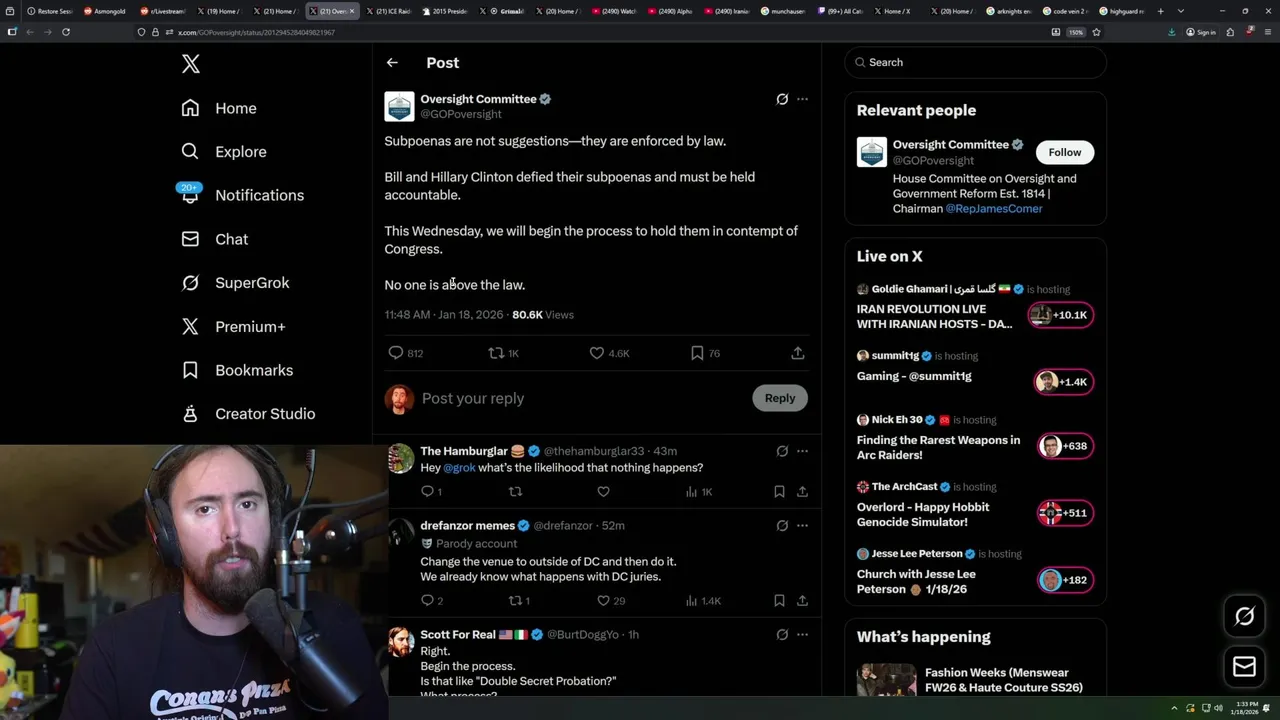Image resolution: width=1280 pixels, height=720 pixels.
Task: Open the more options menu on the main post
Action: pos(802,99)
